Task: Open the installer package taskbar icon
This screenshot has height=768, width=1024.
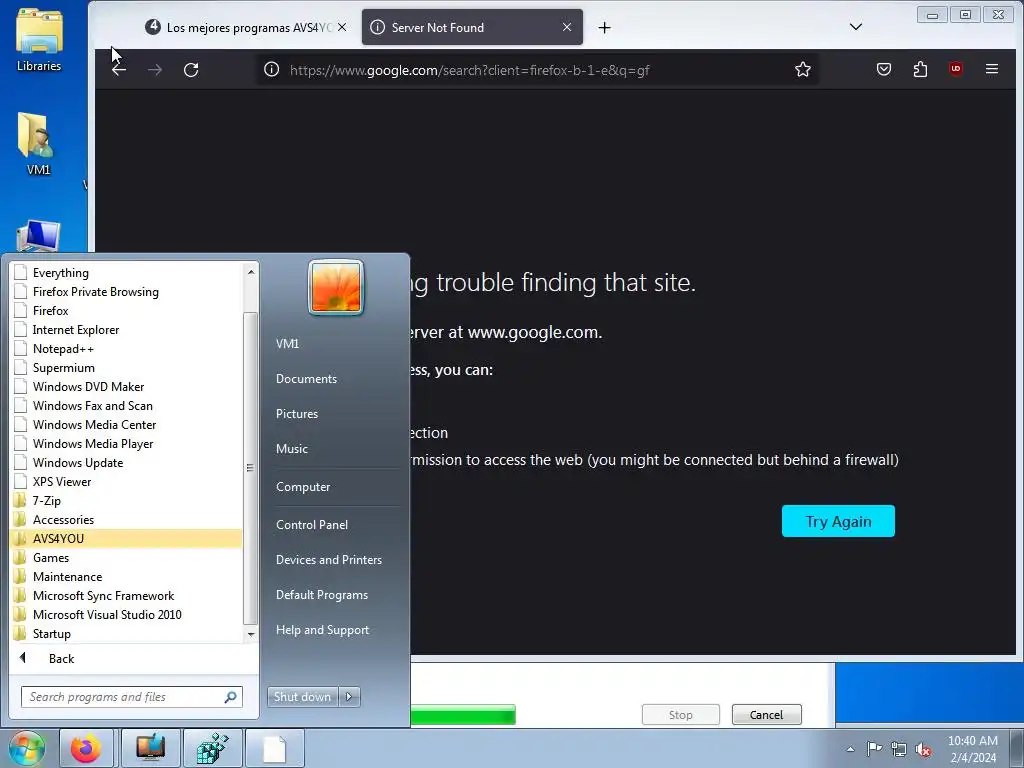Action: (x=213, y=748)
